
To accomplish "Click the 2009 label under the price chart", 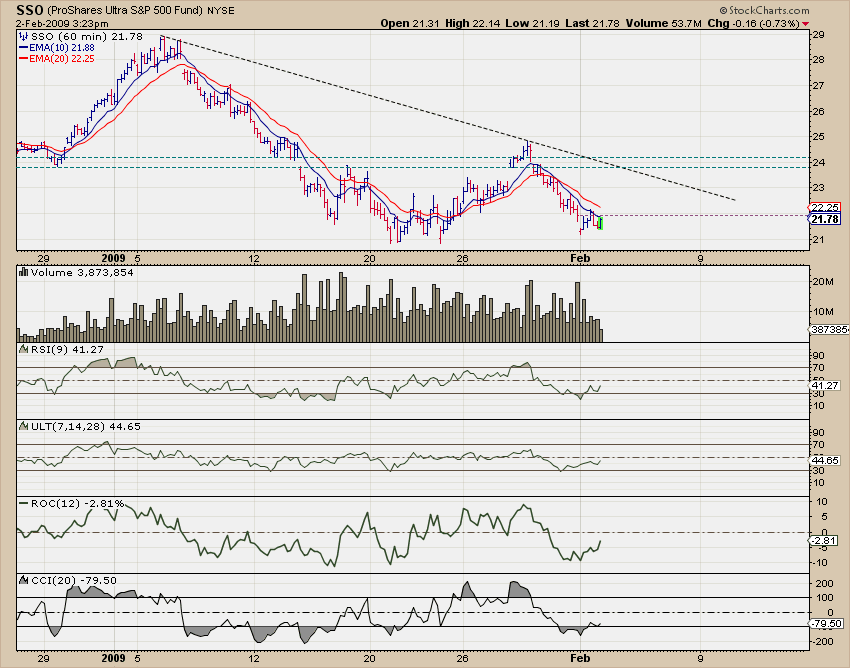I will click(x=113, y=259).
